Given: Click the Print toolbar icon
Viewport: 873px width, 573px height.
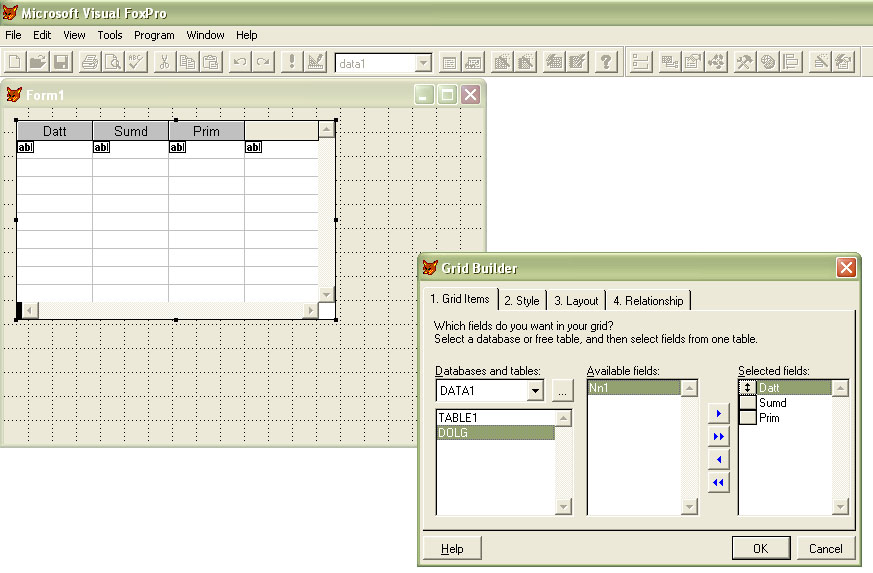Looking at the screenshot, I should pyautogui.click(x=89, y=62).
